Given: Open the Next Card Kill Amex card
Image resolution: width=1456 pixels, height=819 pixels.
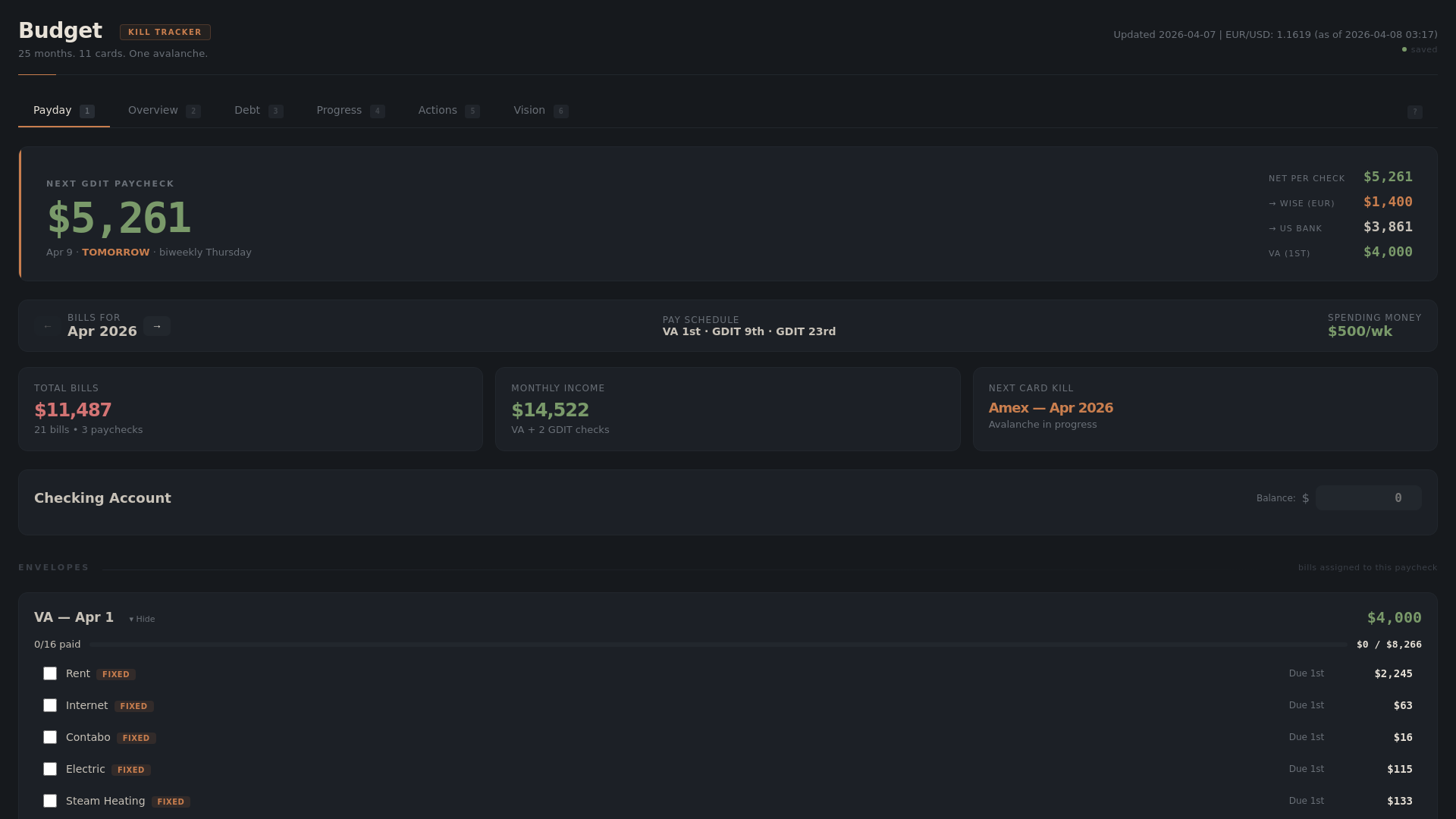Looking at the screenshot, I should [x=1205, y=409].
